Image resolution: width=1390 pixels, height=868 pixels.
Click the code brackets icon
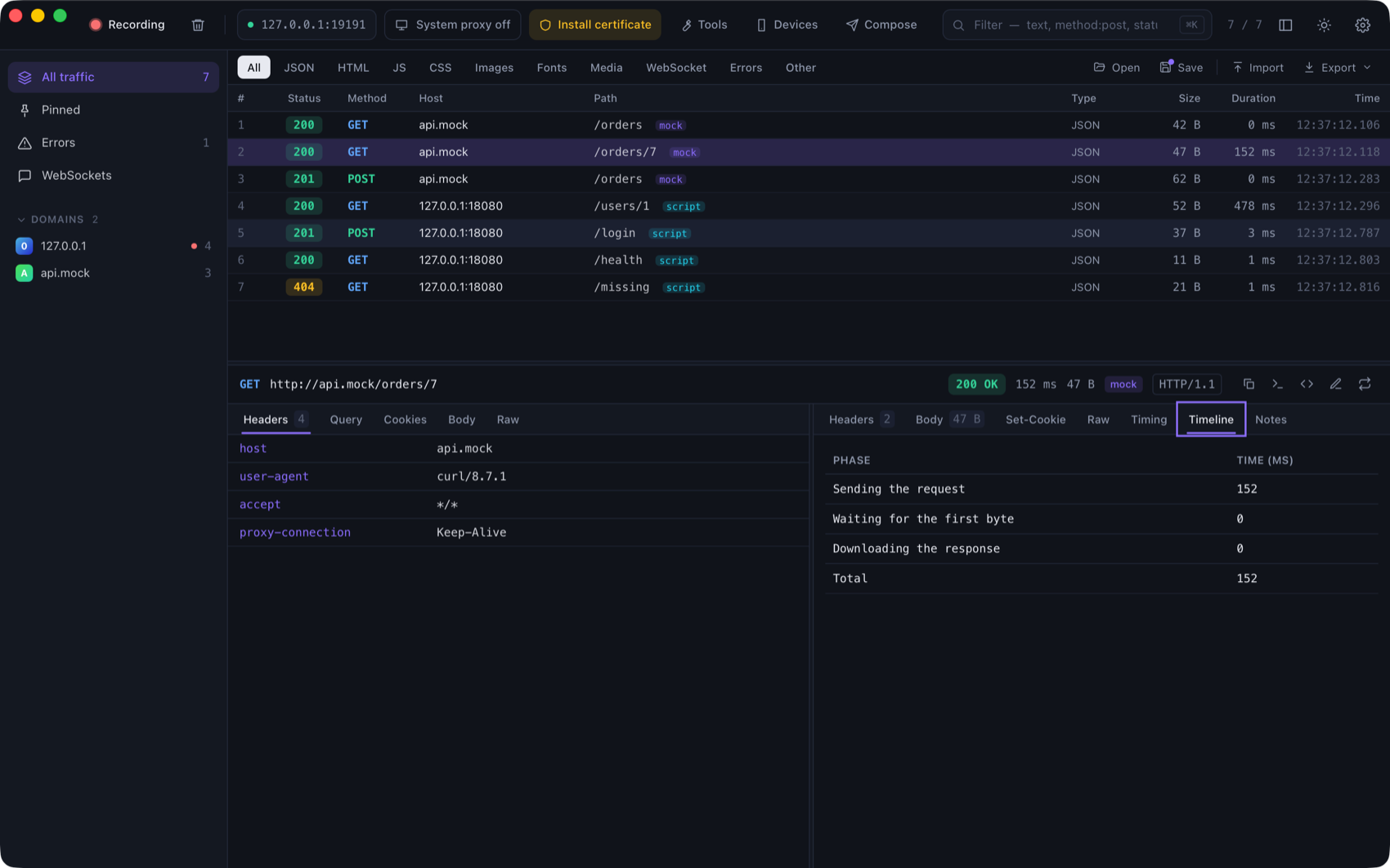[1307, 384]
